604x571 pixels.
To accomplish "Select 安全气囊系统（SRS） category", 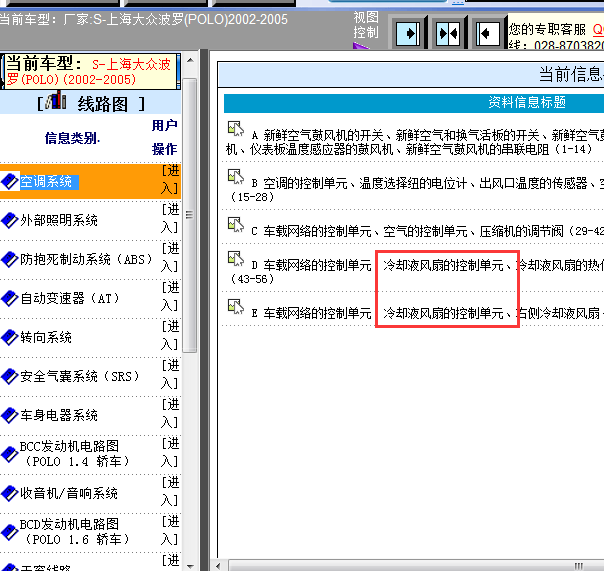I will click(x=80, y=376).
